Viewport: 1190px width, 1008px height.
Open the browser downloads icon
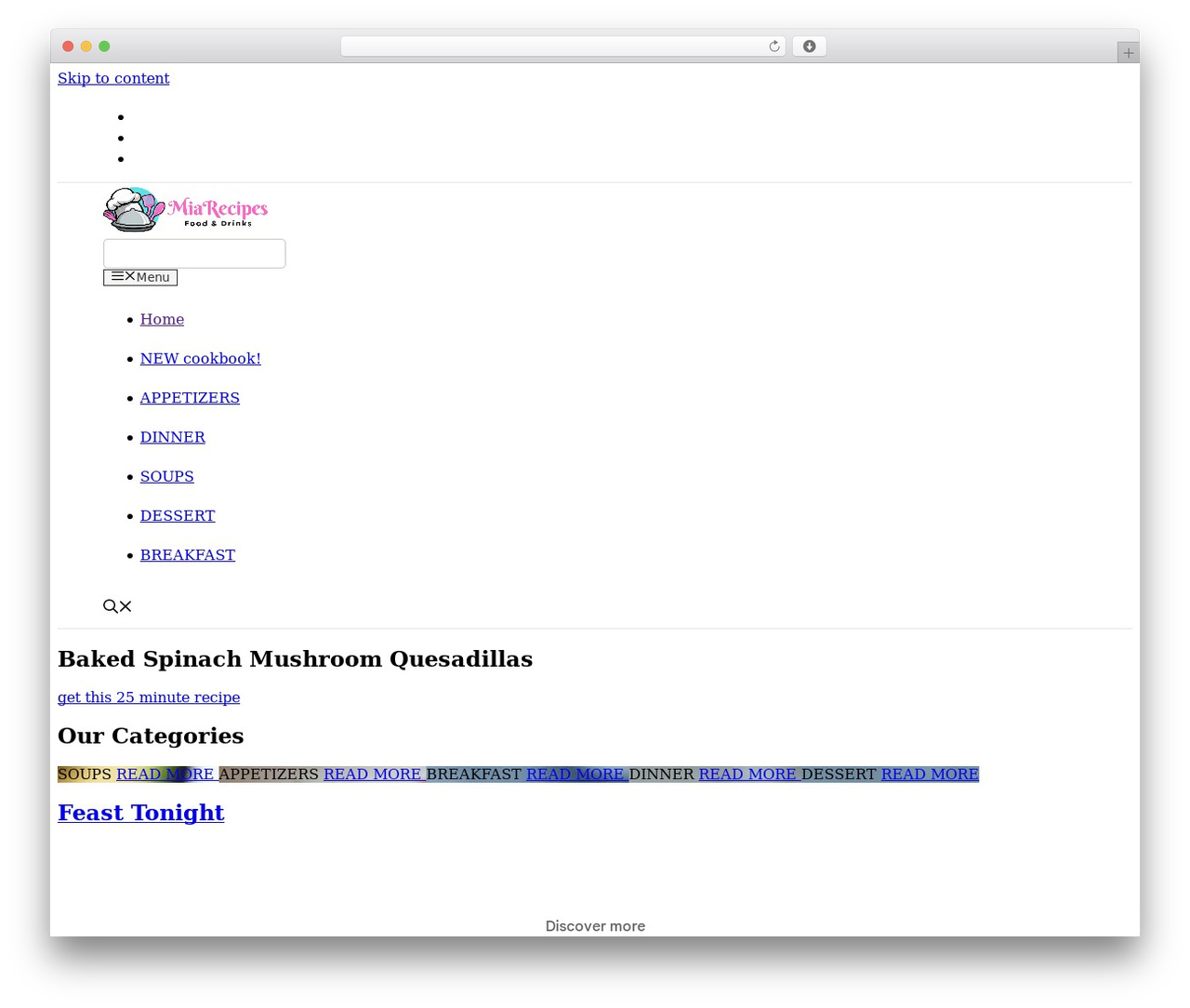(x=809, y=46)
